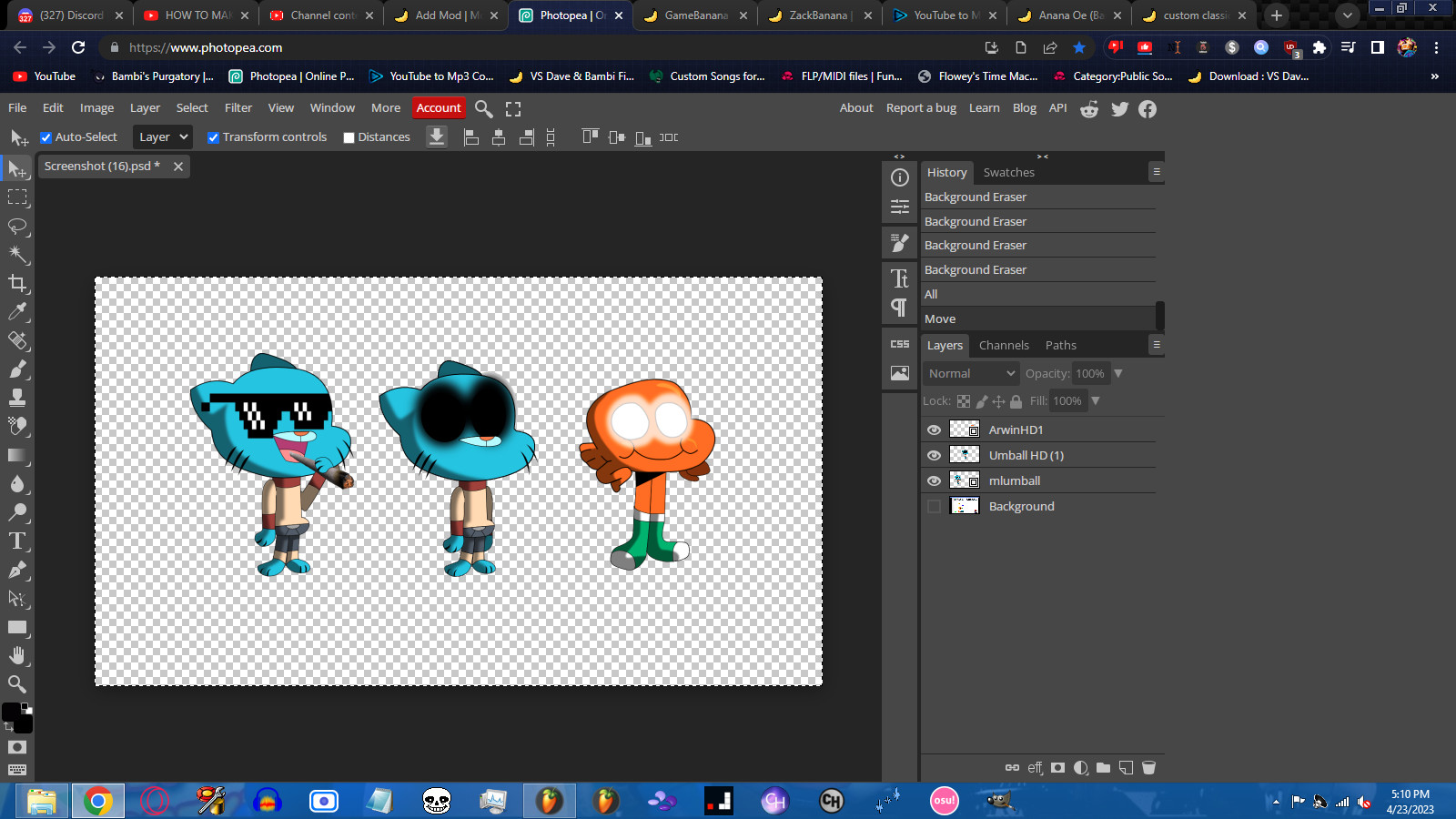Select the Pen tool
1456x819 pixels.
point(17,570)
